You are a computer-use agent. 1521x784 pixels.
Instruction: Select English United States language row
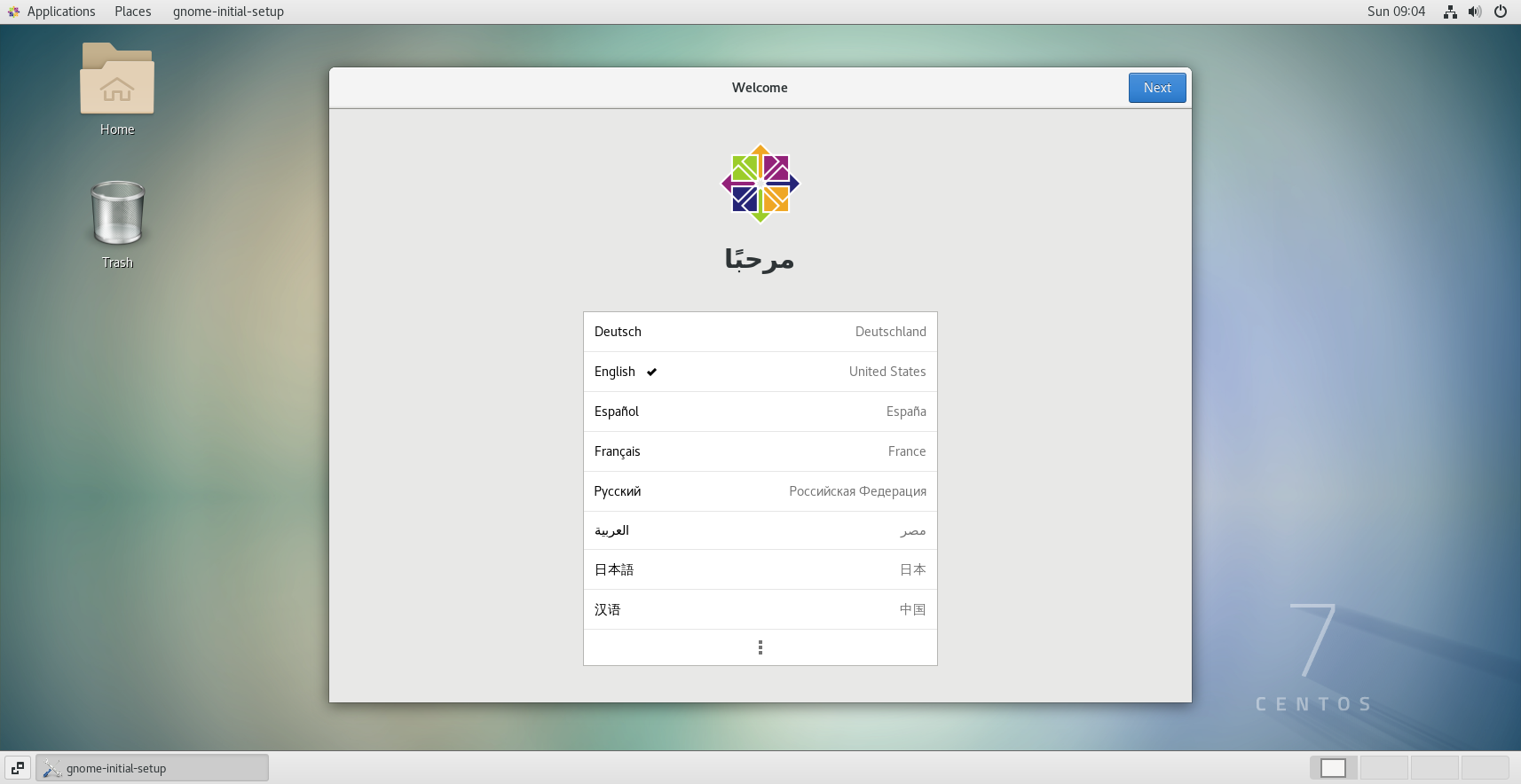click(760, 372)
